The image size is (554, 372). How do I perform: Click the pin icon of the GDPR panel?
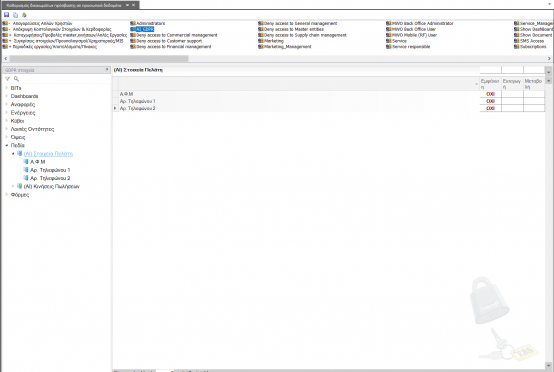click(x=107, y=70)
